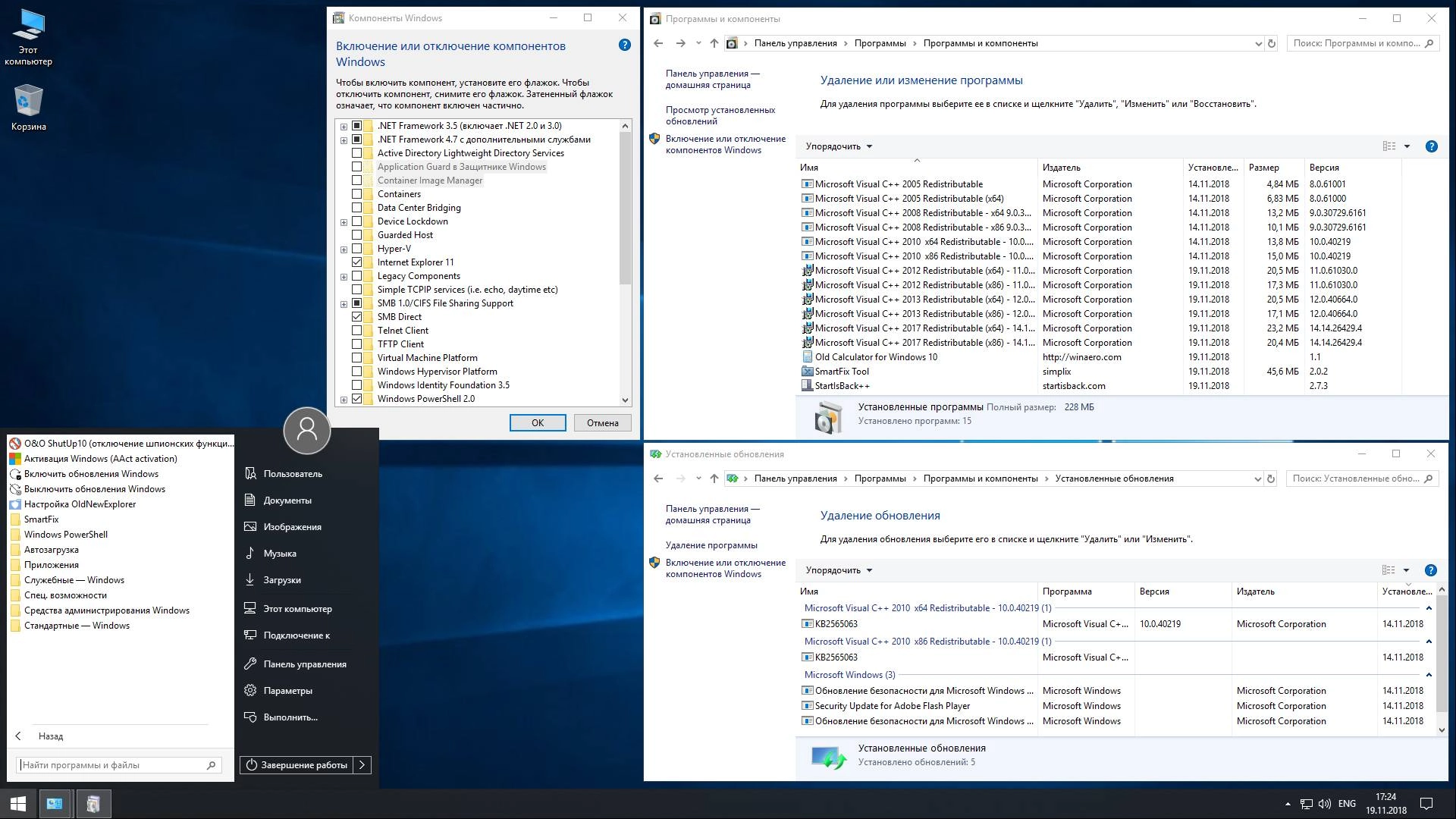1456x819 pixels.
Task: Toggle Hyper-V feature checkbox
Action: pos(356,249)
